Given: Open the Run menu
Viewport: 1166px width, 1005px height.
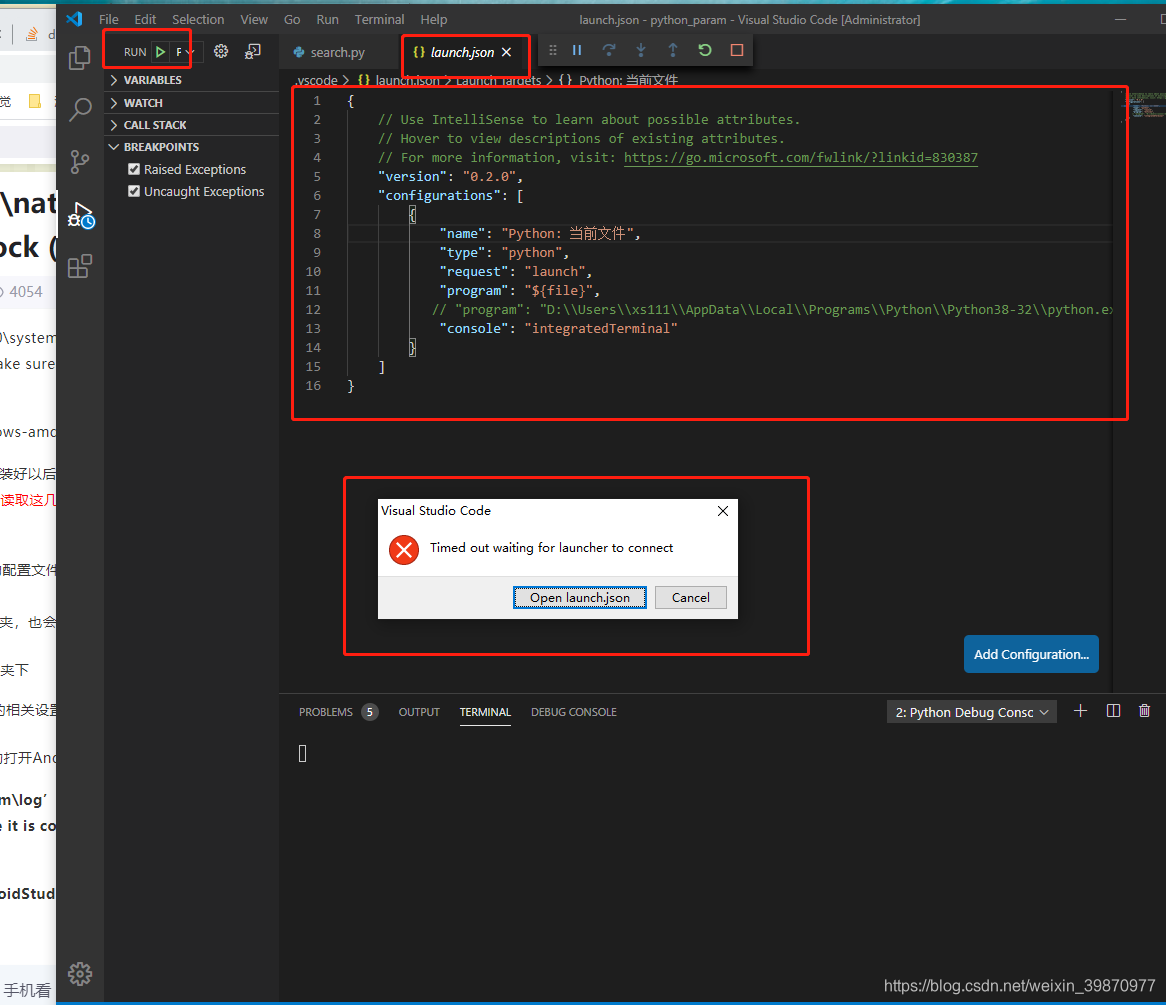Looking at the screenshot, I should pos(327,19).
